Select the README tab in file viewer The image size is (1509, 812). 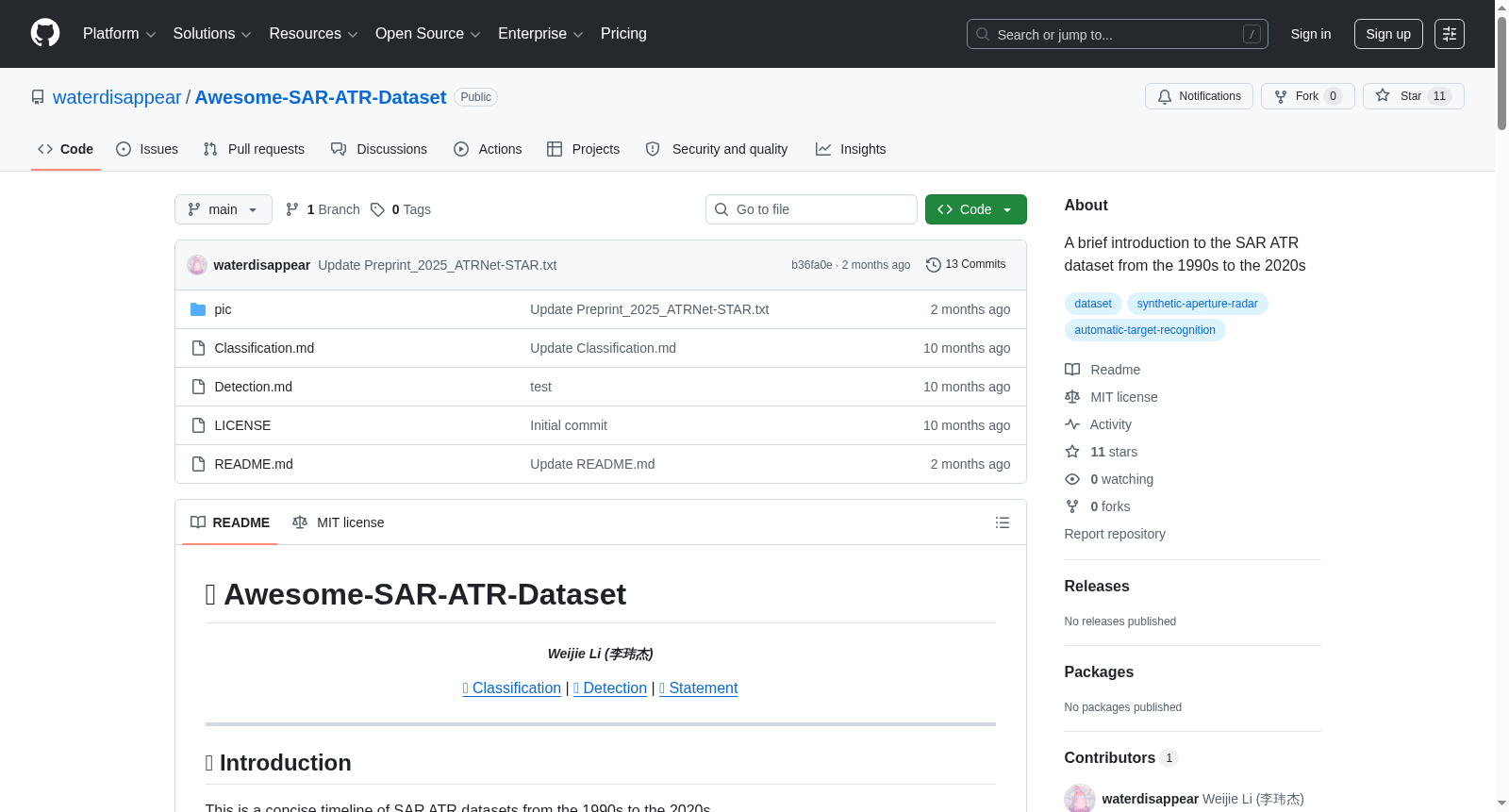[x=230, y=522]
